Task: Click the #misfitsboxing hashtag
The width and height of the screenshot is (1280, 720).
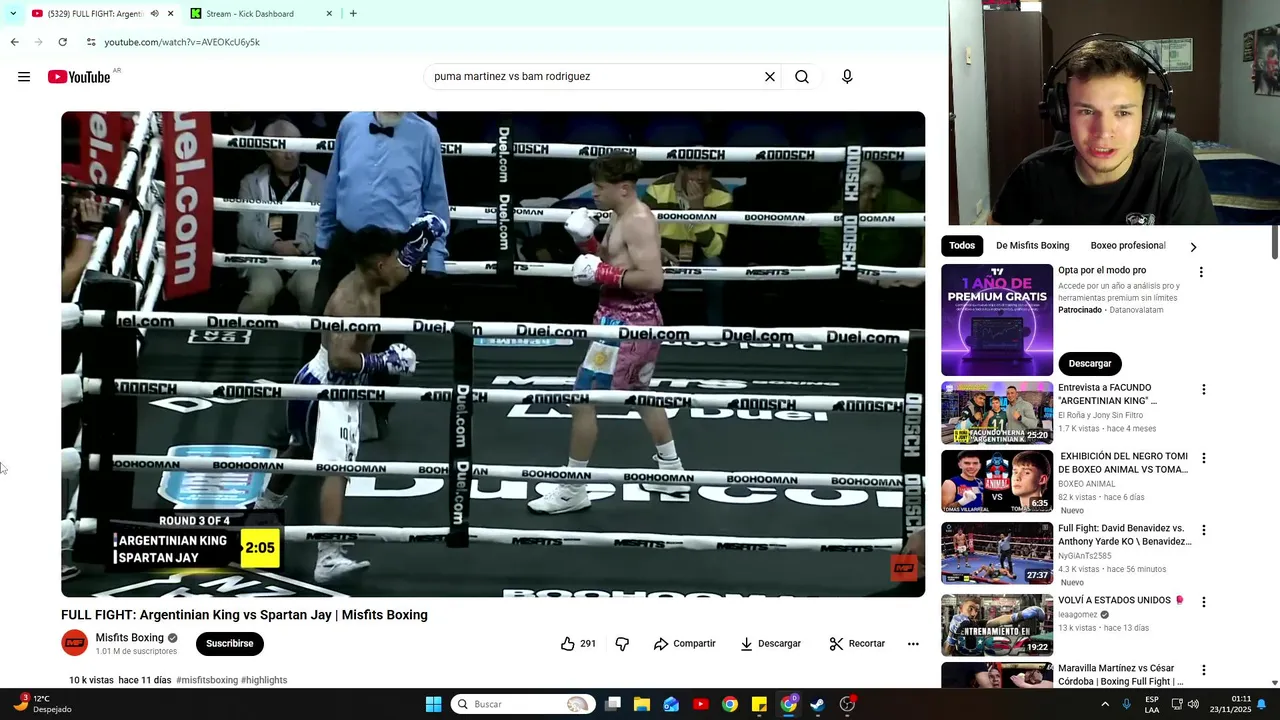Action: (x=207, y=680)
